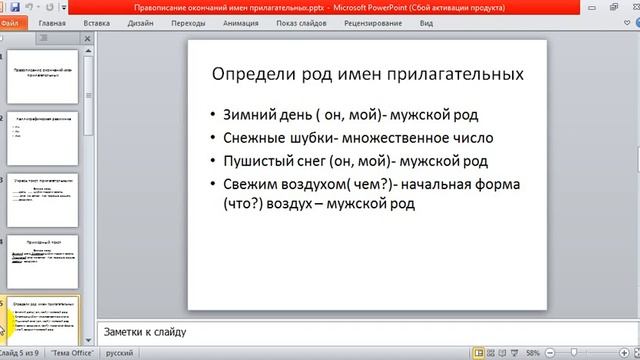Viewport: 640px width, 360px height.
Task: Click the expand ribbon icon at top right
Action: pos(627,23)
